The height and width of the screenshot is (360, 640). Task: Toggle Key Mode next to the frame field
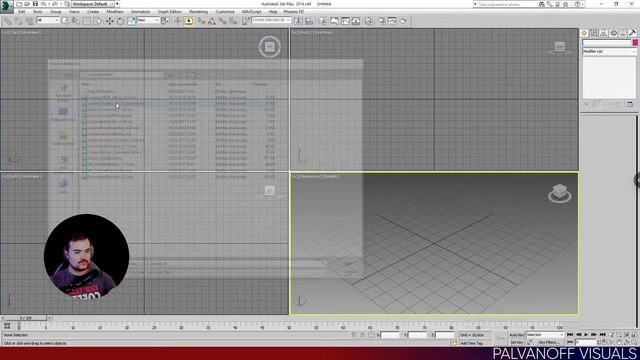[x=570, y=342]
